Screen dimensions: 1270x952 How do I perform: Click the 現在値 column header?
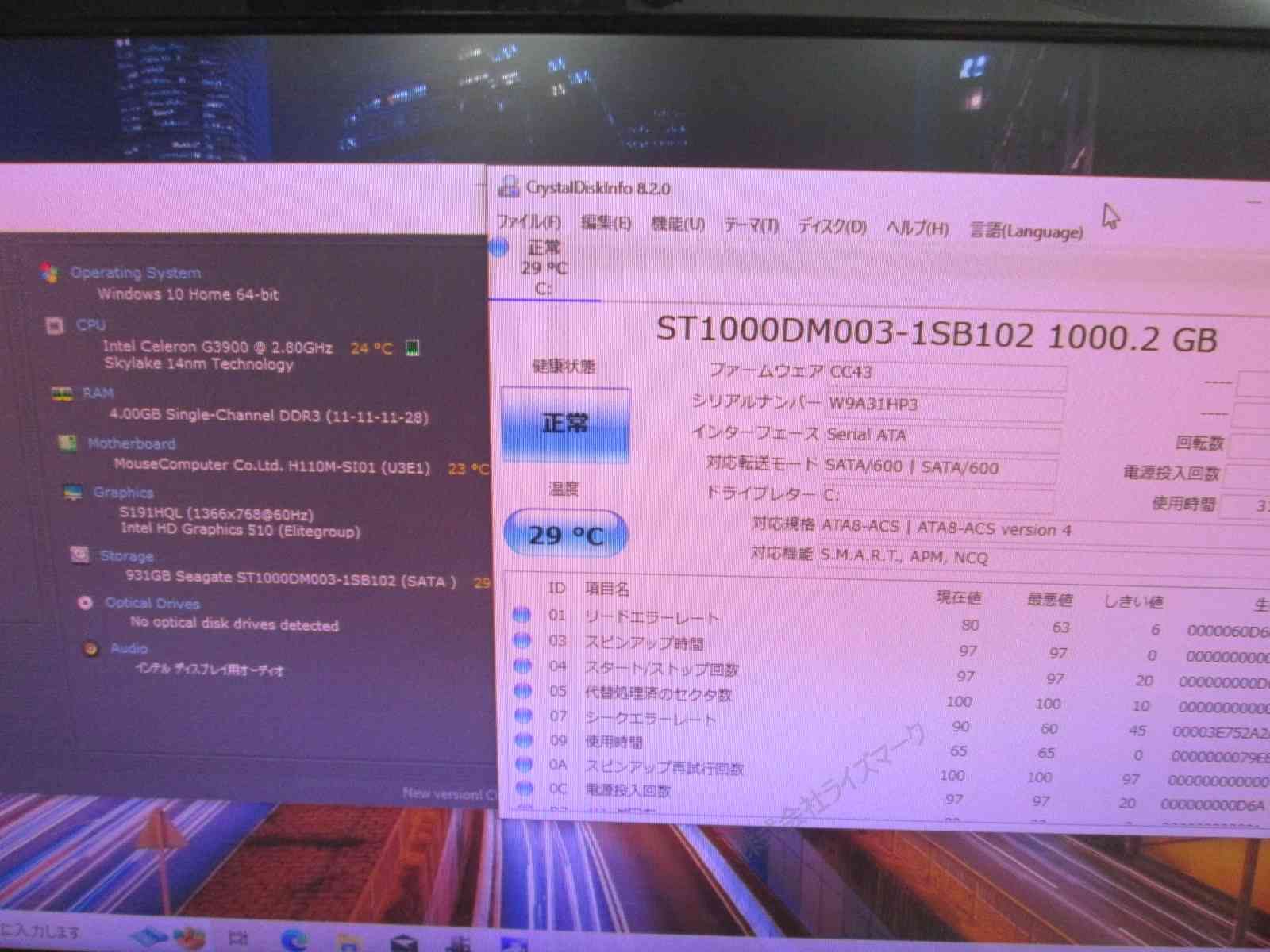click(959, 597)
